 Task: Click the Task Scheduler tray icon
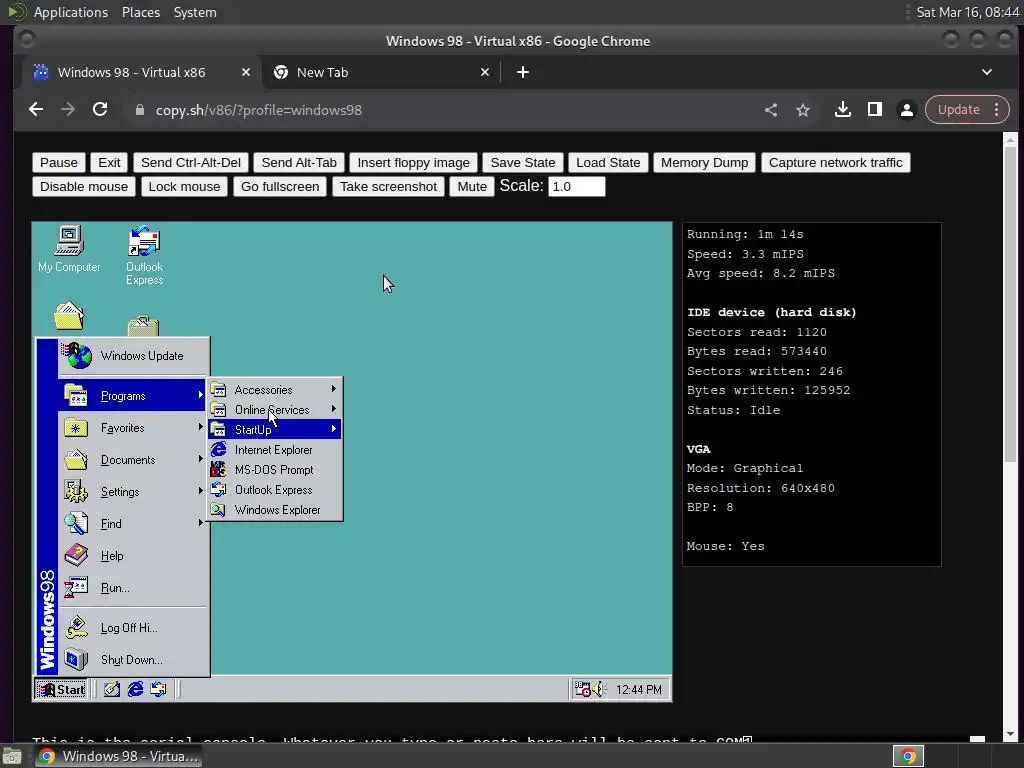(582, 689)
